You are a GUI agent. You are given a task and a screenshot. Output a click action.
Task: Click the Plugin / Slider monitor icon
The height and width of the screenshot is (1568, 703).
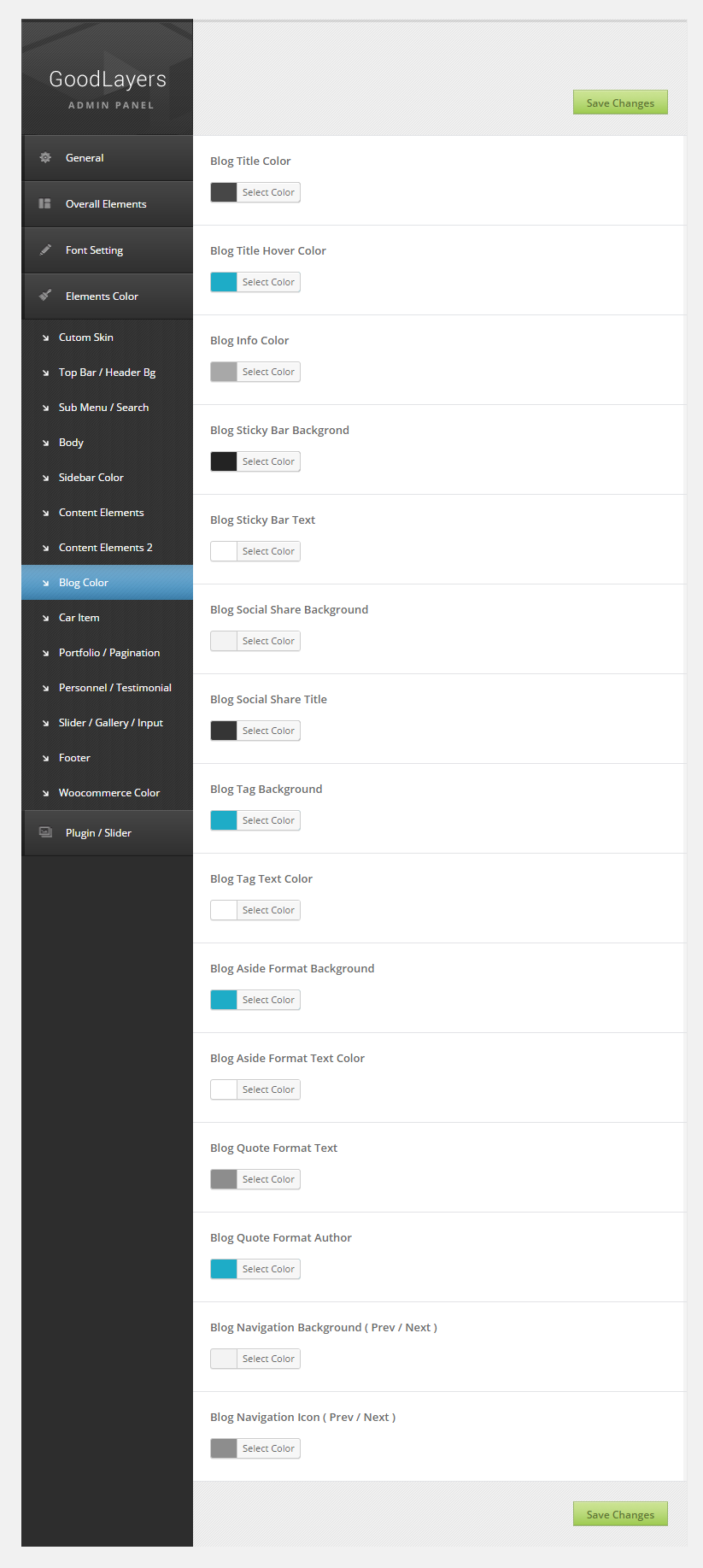[x=45, y=832]
